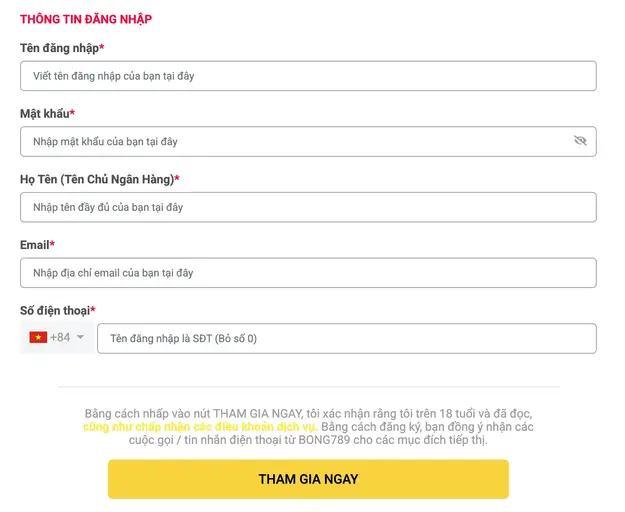Click the Số điện thoại label
The height and width of the screenshot is (512, 625).
[57, 310]
